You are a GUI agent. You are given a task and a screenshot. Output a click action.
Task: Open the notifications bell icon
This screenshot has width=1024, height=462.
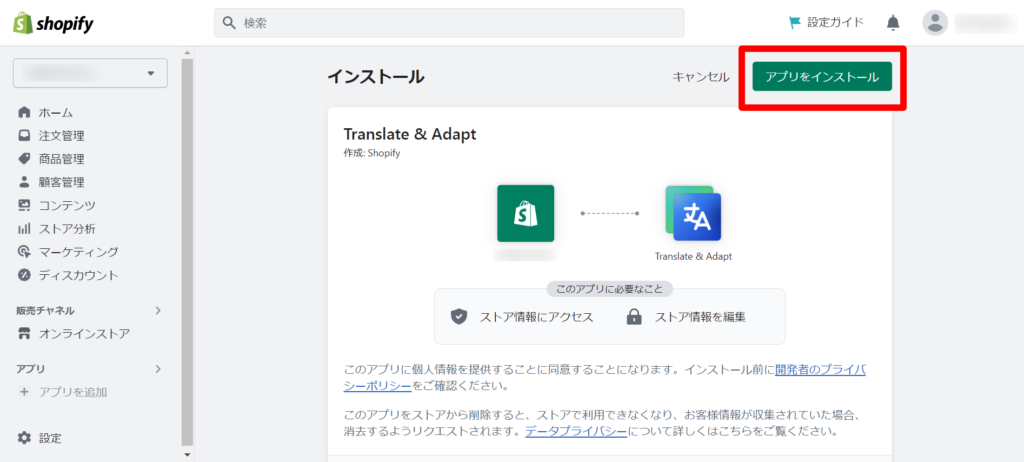[x=893, y=24]
